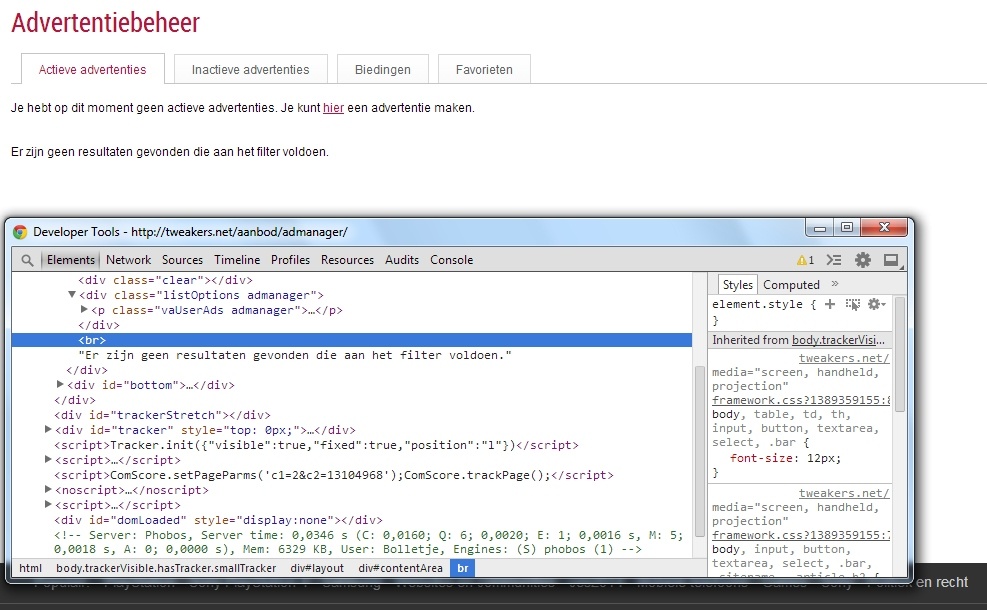Minimize the Developer Tools window
This screenshot has width=987, height=610.
(x=820, y=228)
